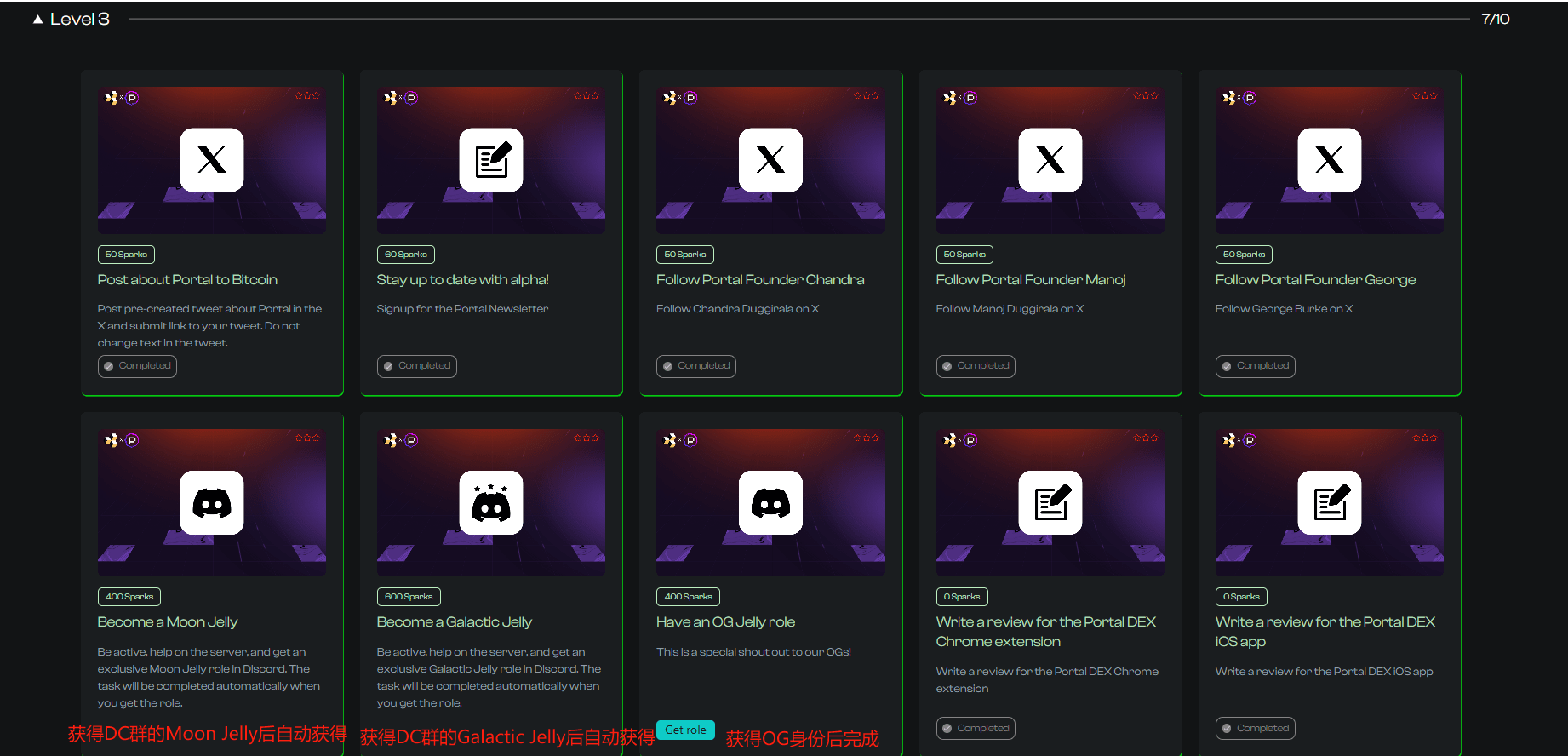The width and height of the screenshot is (1568, 756).
Task: Click the three-star rating on Follow Founder Manoj card
Action: click(1146, 95)
